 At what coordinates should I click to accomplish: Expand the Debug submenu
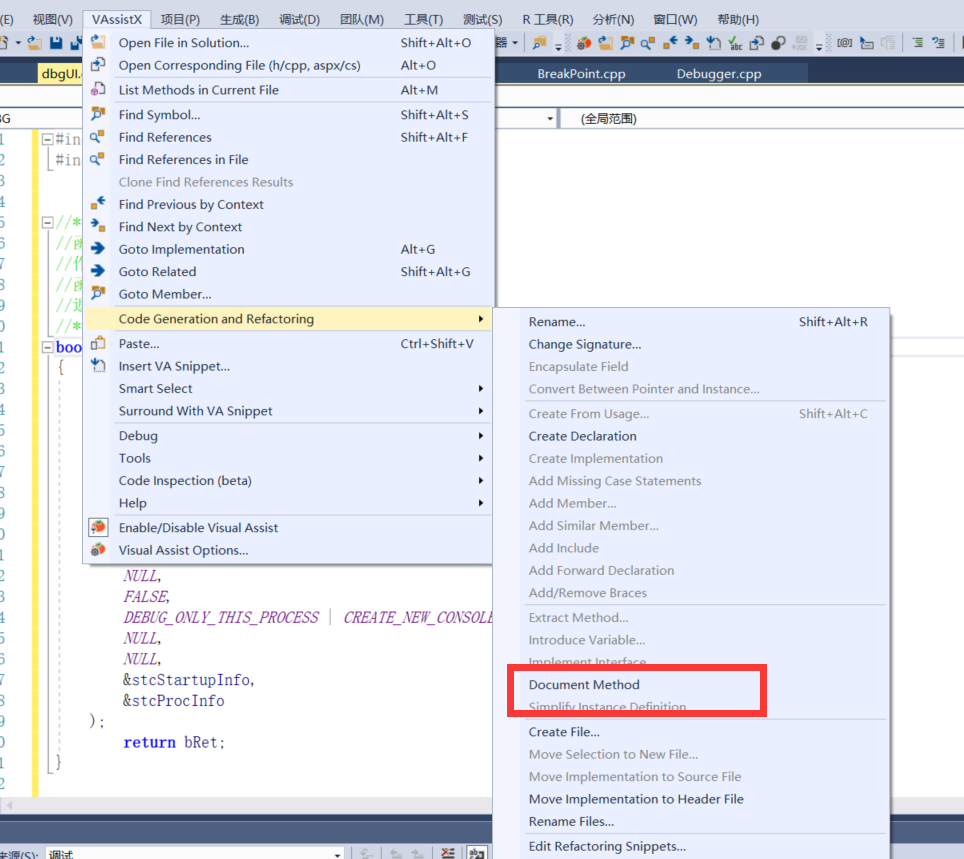(288, 436)
